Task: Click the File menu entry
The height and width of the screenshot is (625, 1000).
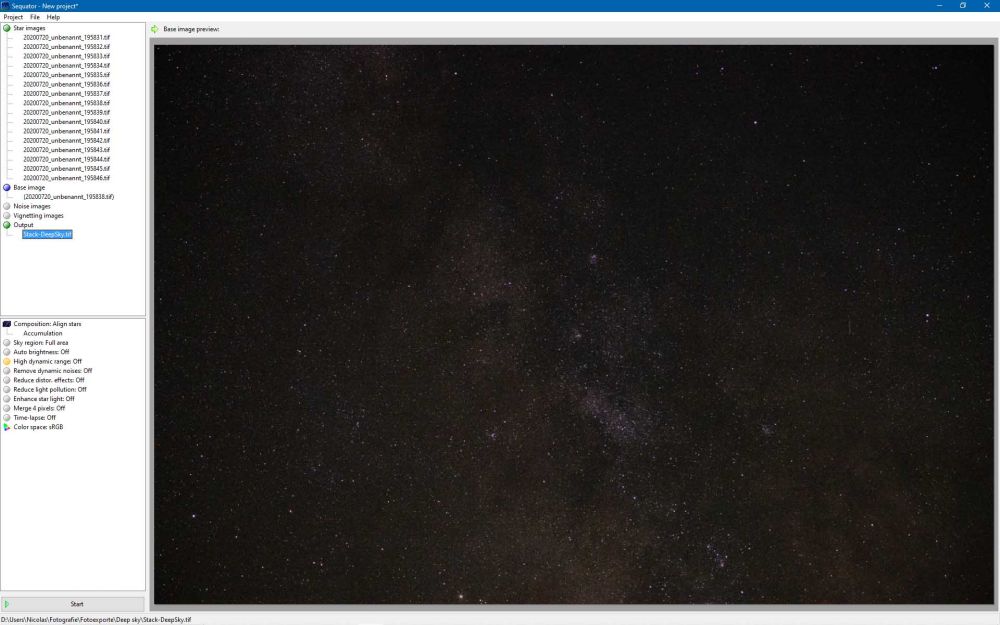Action: 34,17
